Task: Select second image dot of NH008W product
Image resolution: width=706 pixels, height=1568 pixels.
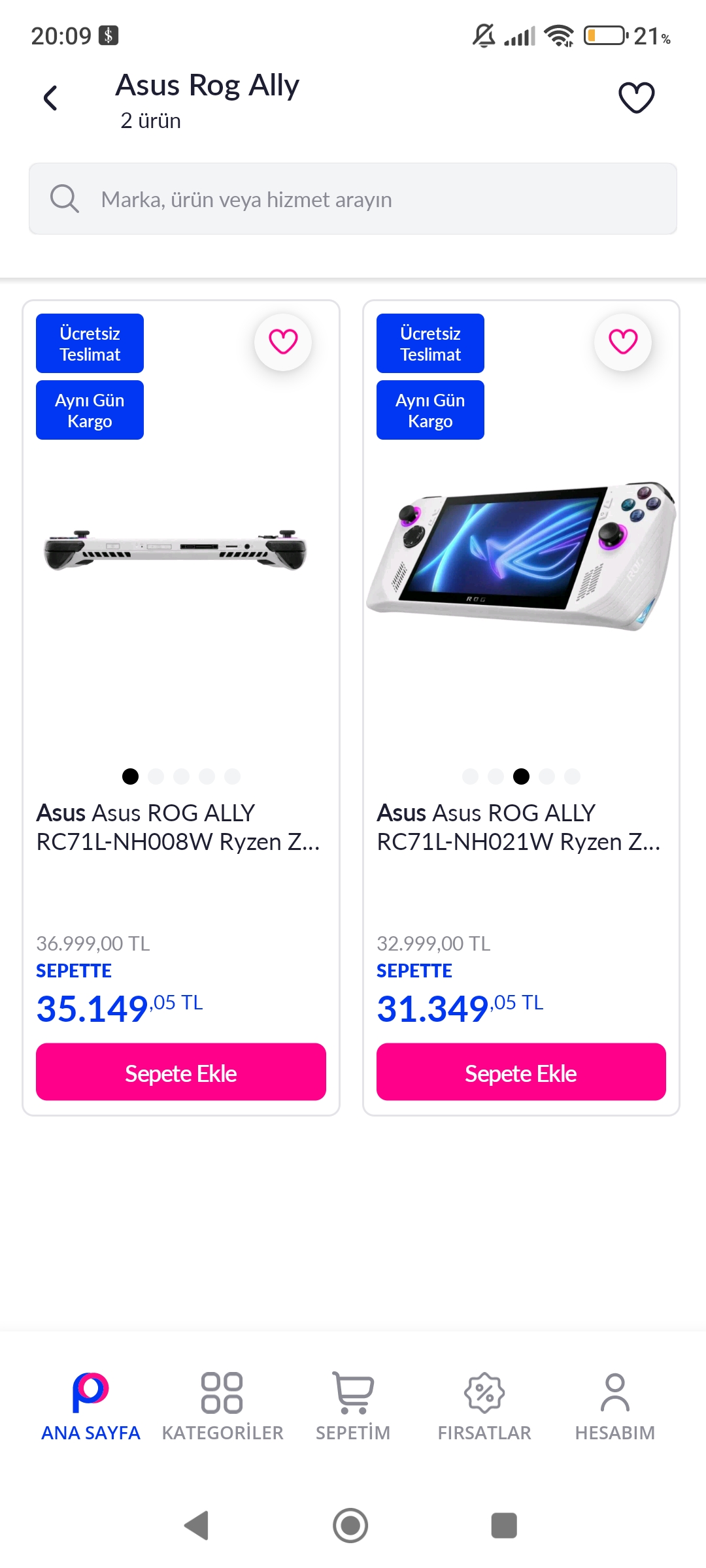Action: click(156, 776)
